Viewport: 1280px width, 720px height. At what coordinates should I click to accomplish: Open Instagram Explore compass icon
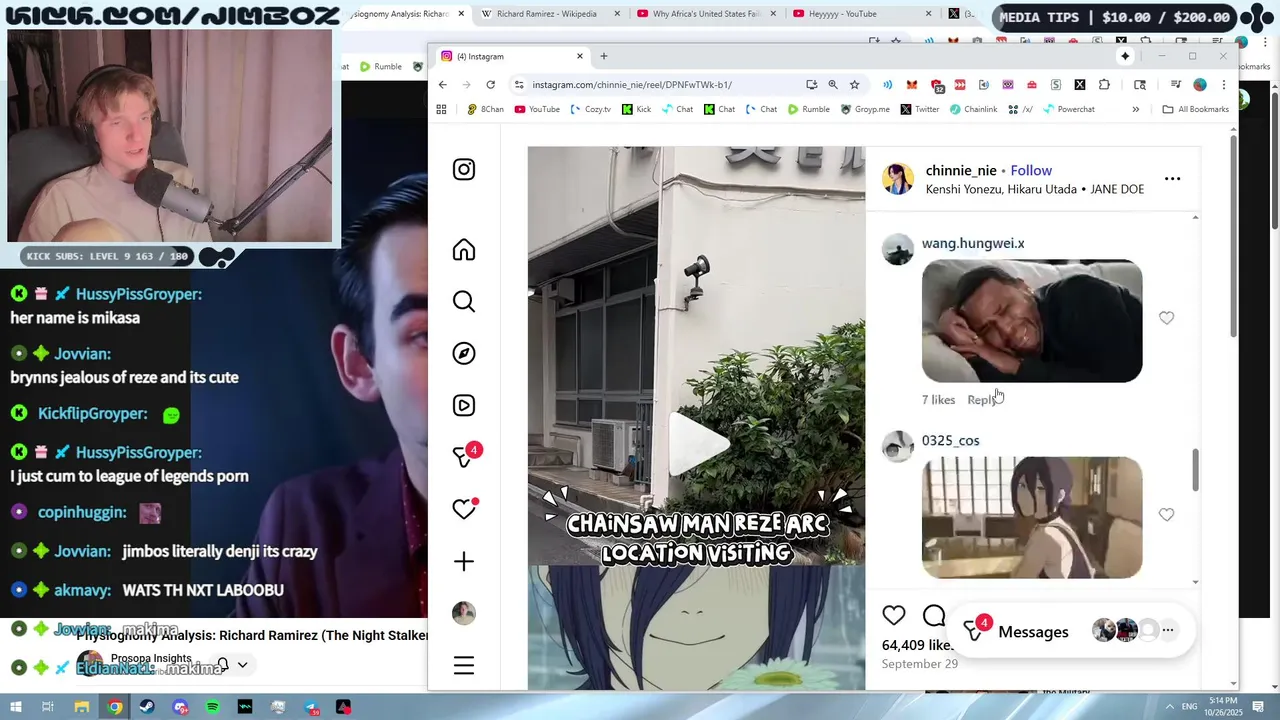464,353
